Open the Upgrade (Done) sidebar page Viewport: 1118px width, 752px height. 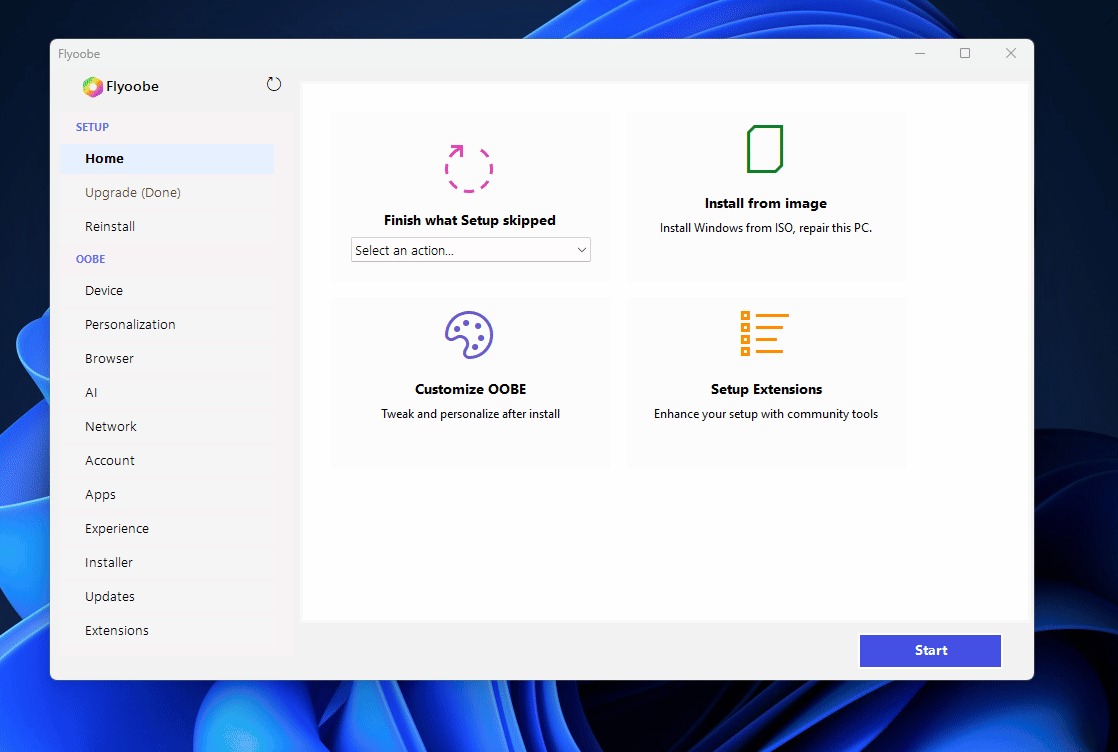(x=133, y=193)
